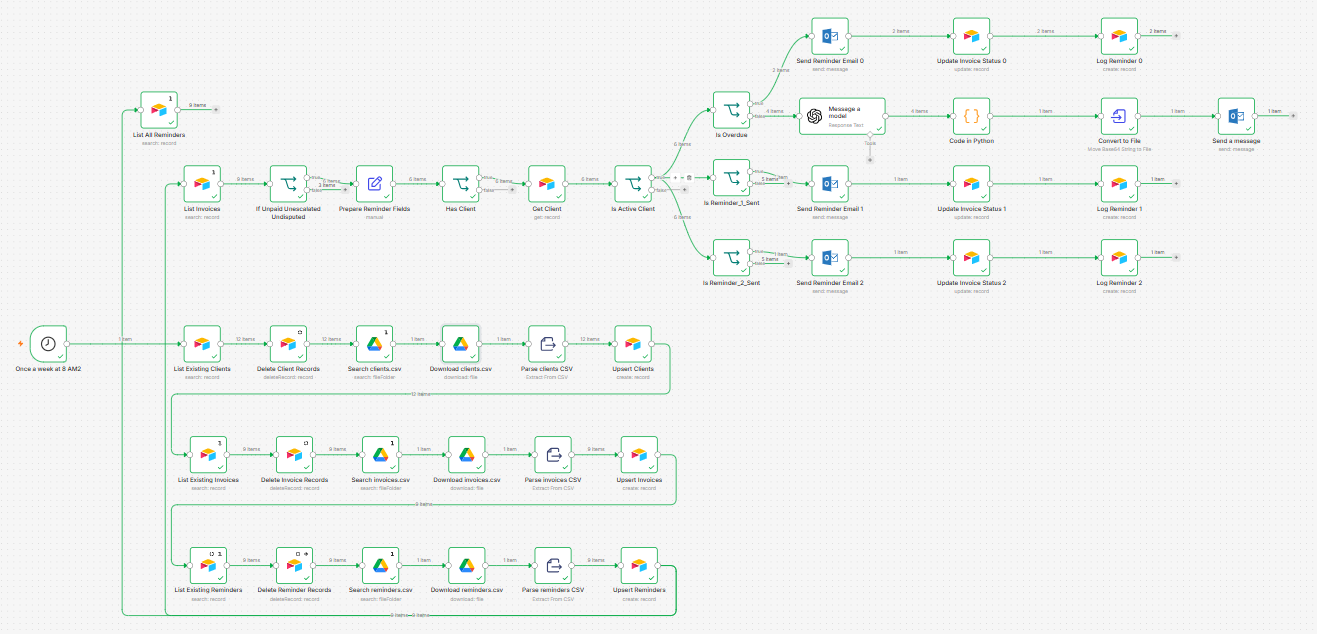1317x634 pixels.
Task: Select the Send a message Outlook node
Action: tap(1236, 116)
